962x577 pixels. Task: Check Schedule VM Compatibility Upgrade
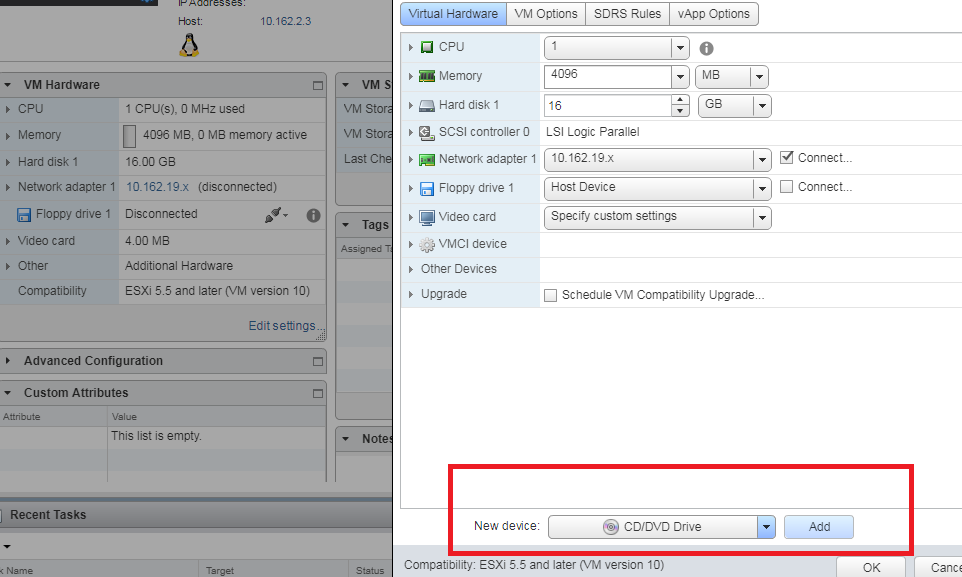click(550, 295)
